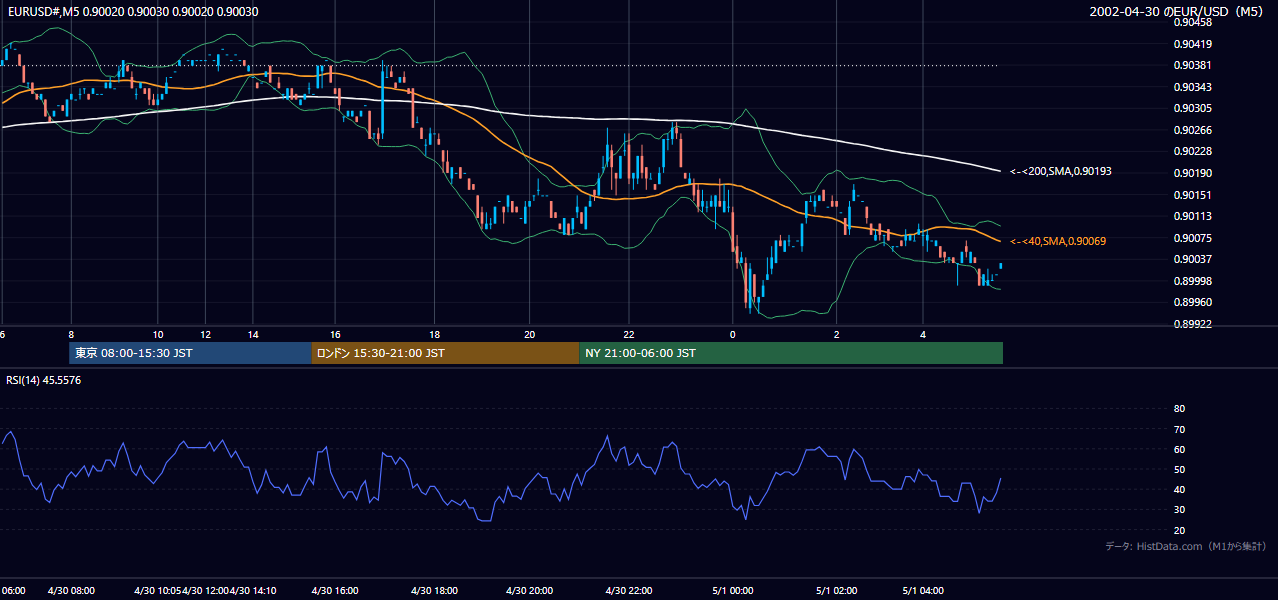Click price axis value 0.90151
Screen dimensions: 1278x600
pyautogui.click(x=1192, y=195)
